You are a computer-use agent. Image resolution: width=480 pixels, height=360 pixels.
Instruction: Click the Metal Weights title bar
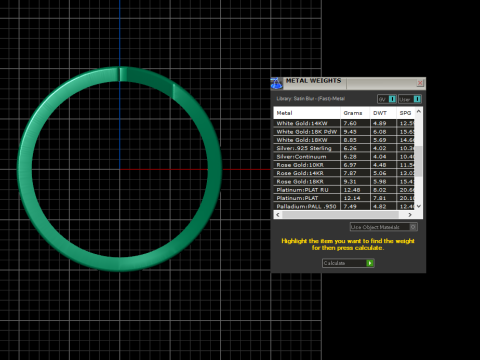click(x=348, y=83)
